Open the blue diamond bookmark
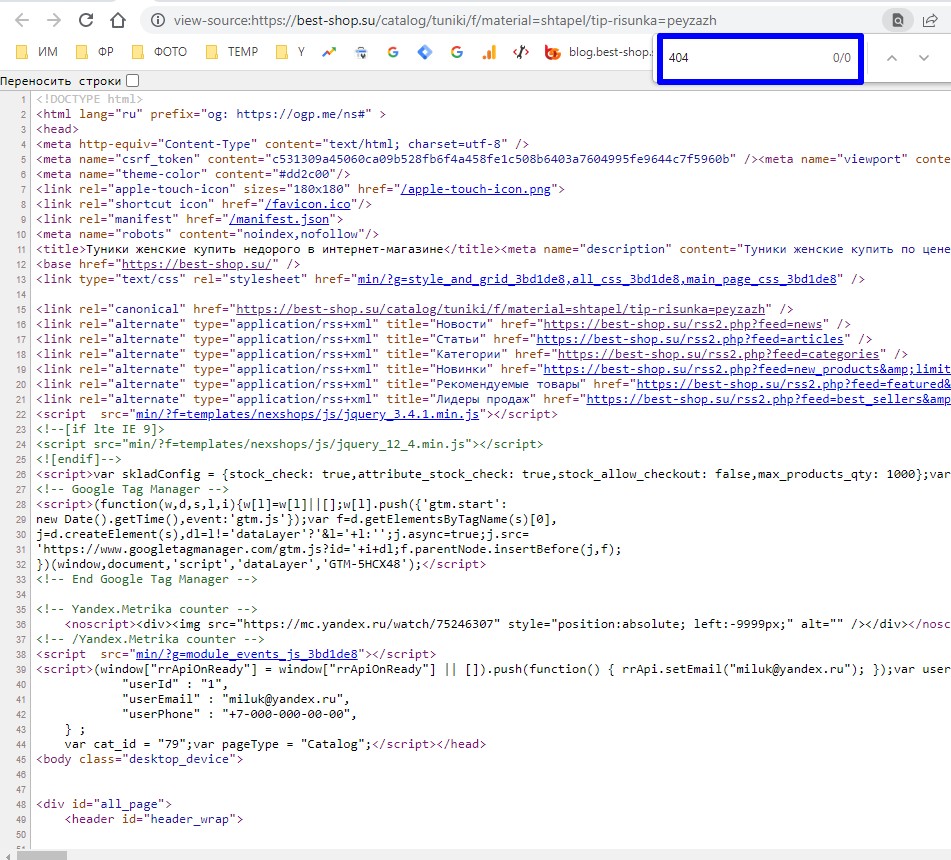Screen dimensions: 951x860 click(x=425, y=52)
